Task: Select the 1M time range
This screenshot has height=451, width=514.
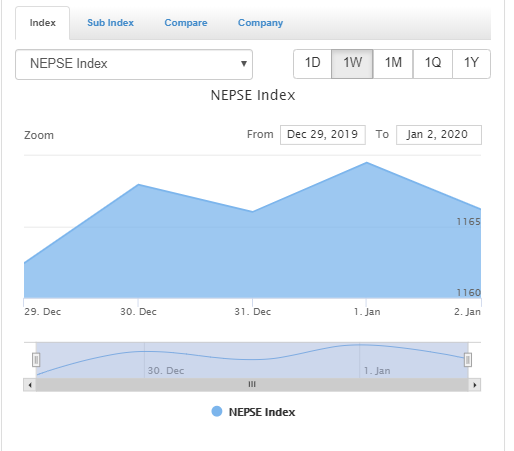Action: [x=393, y=64]
